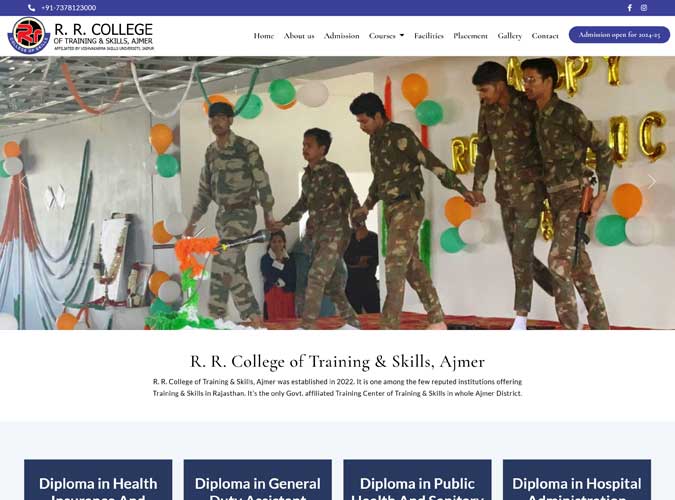Click Admission open for 2024-25 button

point(619,34)
